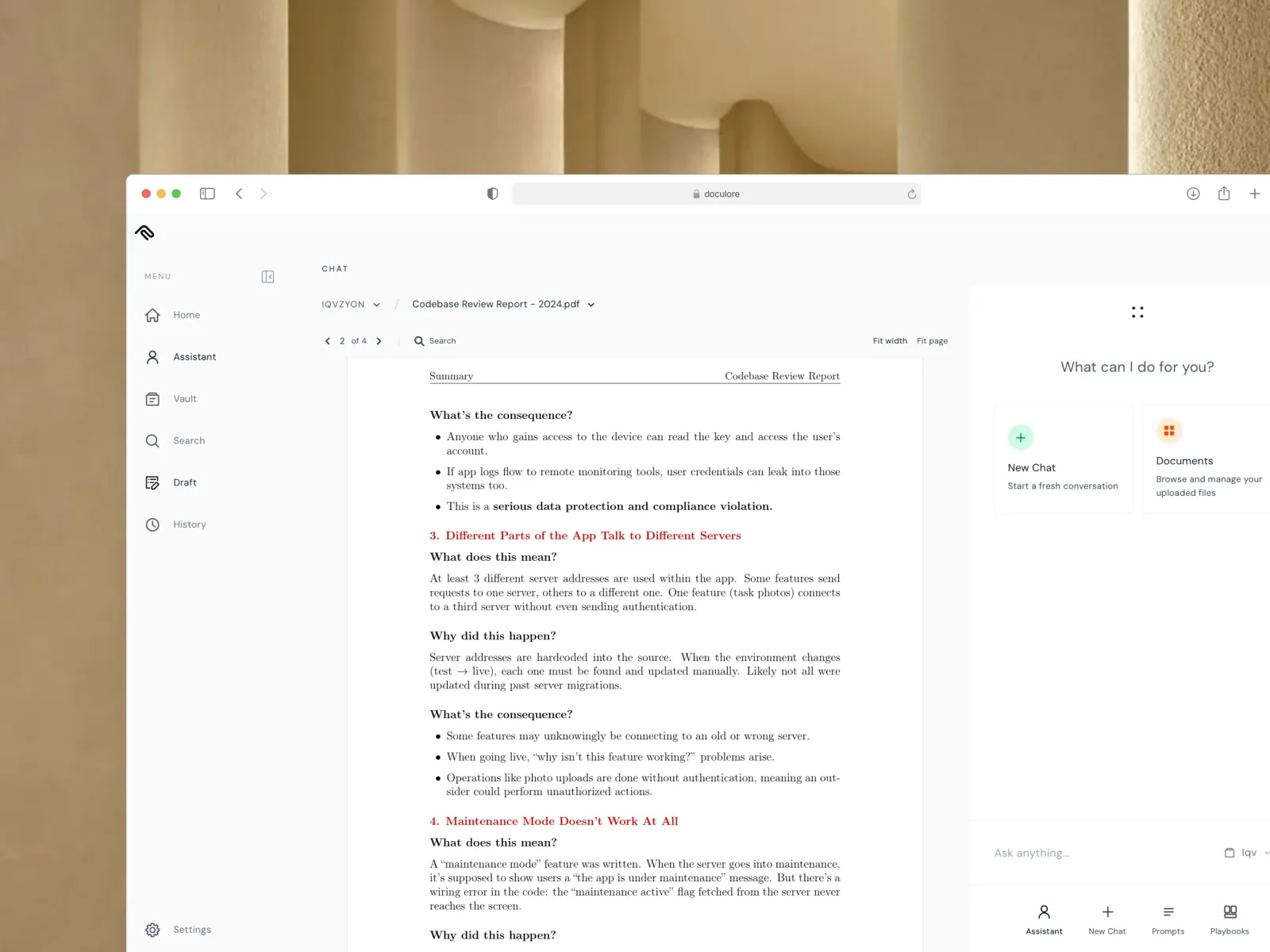Image resolution: width=1270 pixels, height=952 pixels.
Task: Open the Iqv vault selector dropdown
Action: click(x=1247, y=853)
